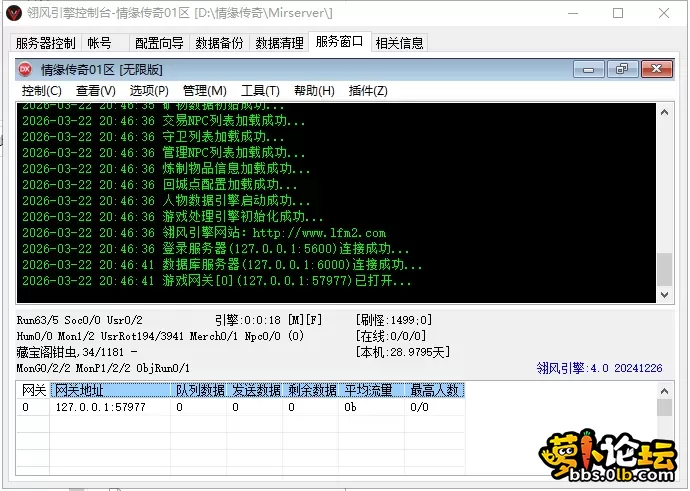Viewport: 690px width, 491px height.
Task: Open the 插件(Z) menu
Action: [x=368, y=91]
